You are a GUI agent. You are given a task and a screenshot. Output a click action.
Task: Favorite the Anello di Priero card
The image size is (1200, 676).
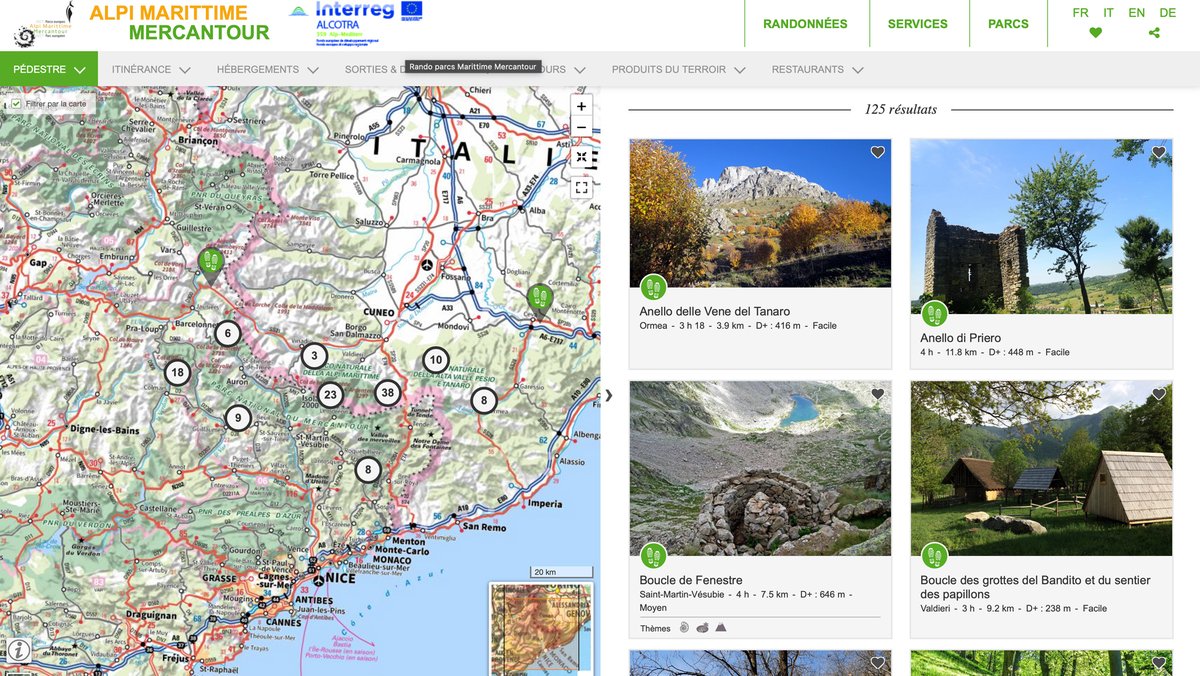pos(1159,152)
